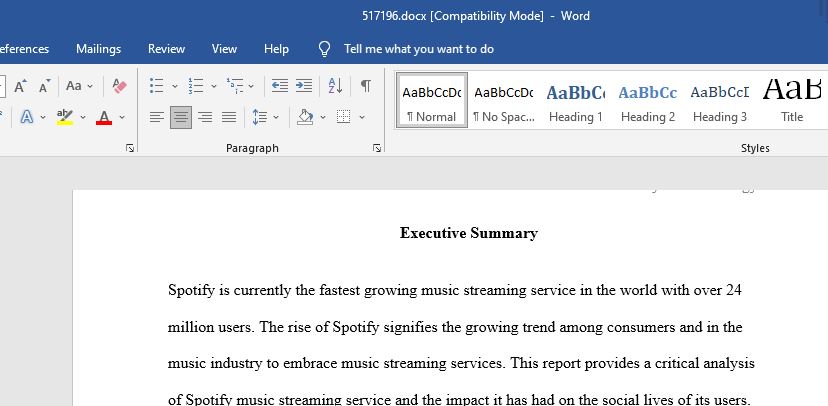Switch to the Review tab
This screenshot has width=828, height=406.
(x=166, y=49)
